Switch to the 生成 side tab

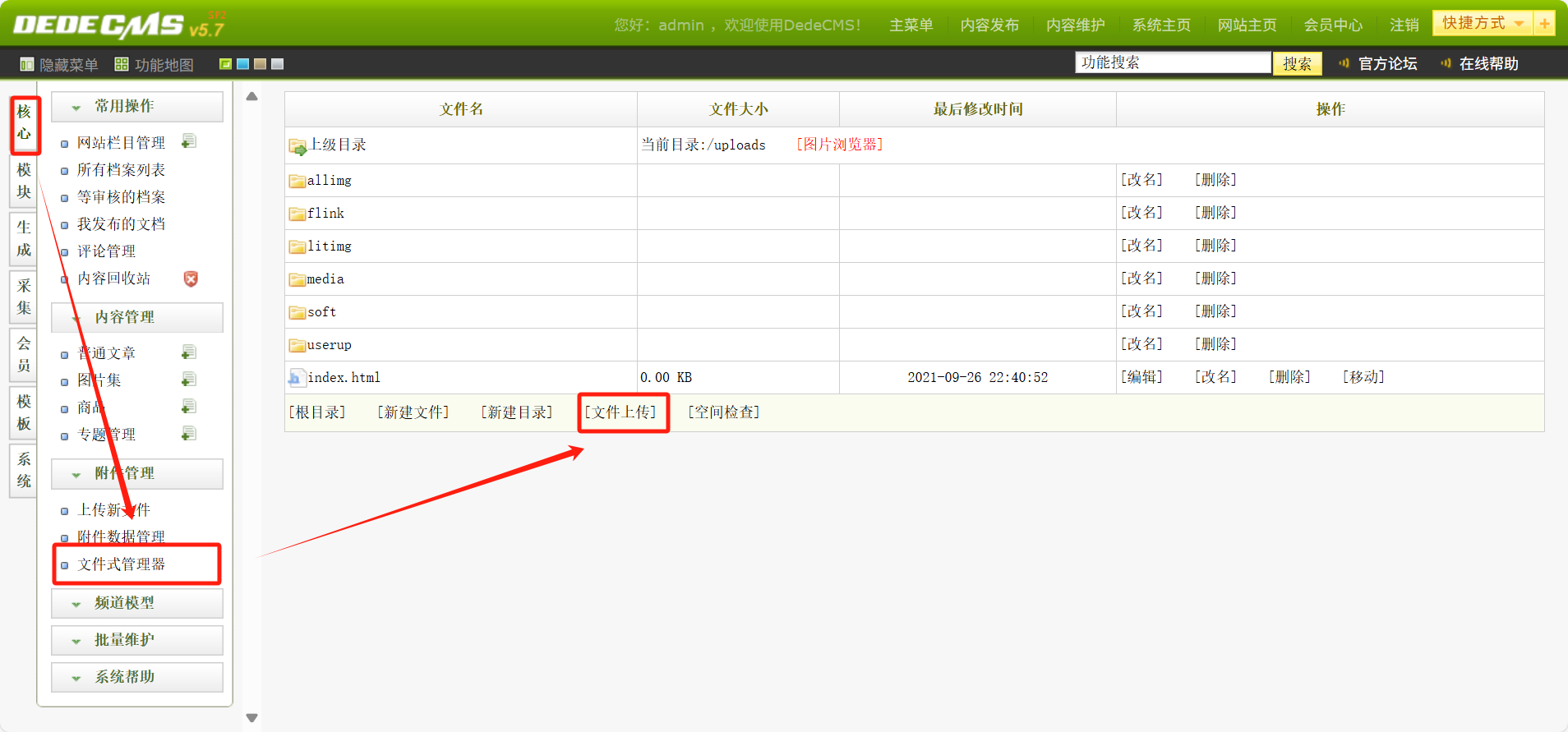point(24,239)
